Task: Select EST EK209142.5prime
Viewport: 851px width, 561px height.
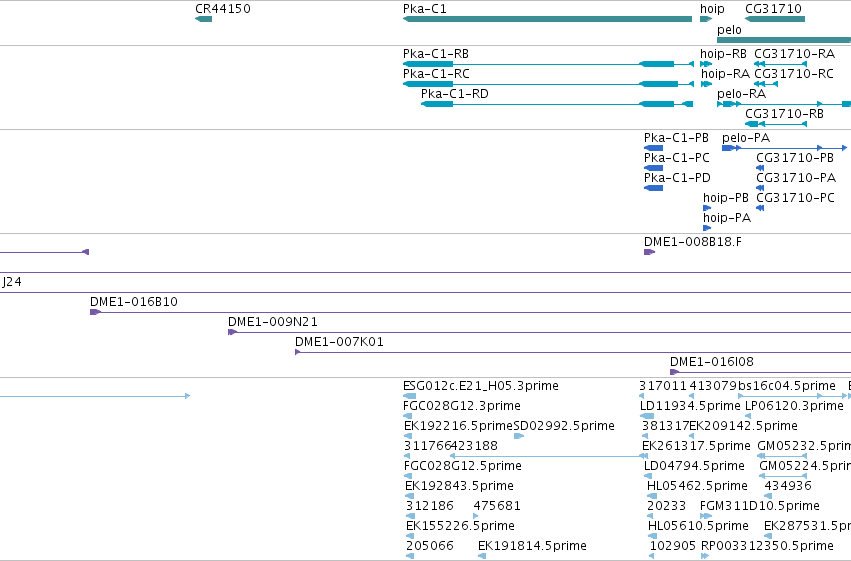Action: pyautogui.click(x=691, y=436)
